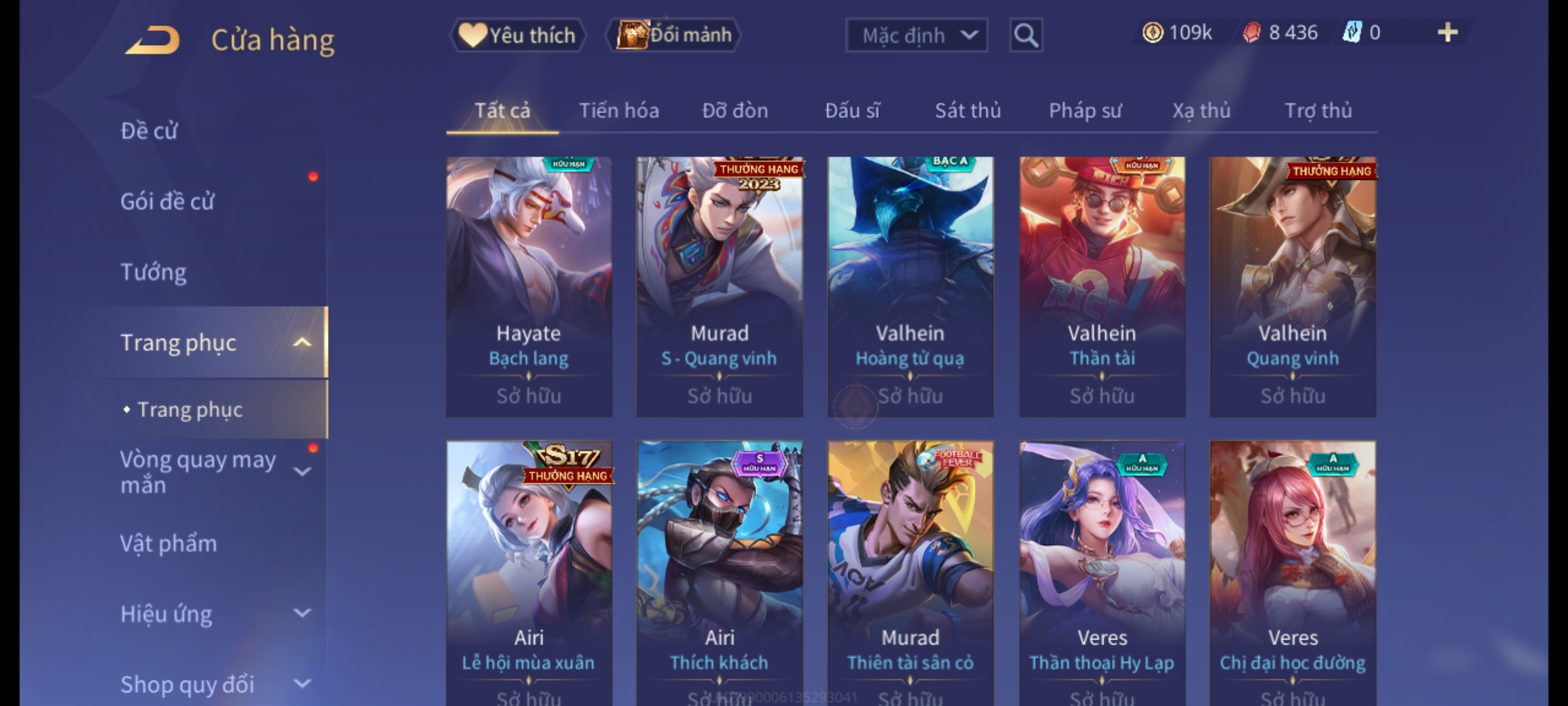Expand the Shop quy đổi section
Image resolution: width=1568 pixels, height=706 pixels.
(302, 684)
